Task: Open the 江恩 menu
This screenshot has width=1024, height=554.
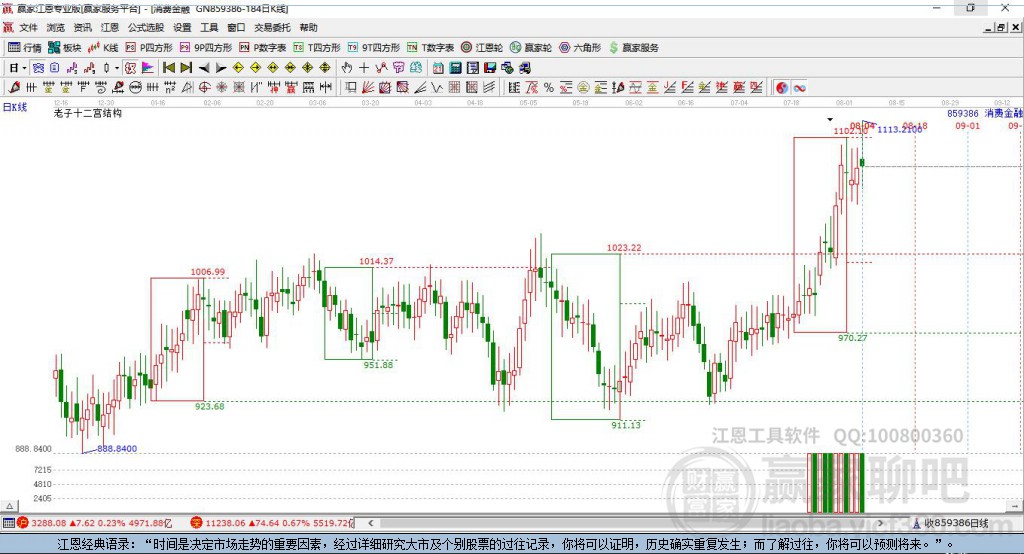Action: (x=110, y=27)
